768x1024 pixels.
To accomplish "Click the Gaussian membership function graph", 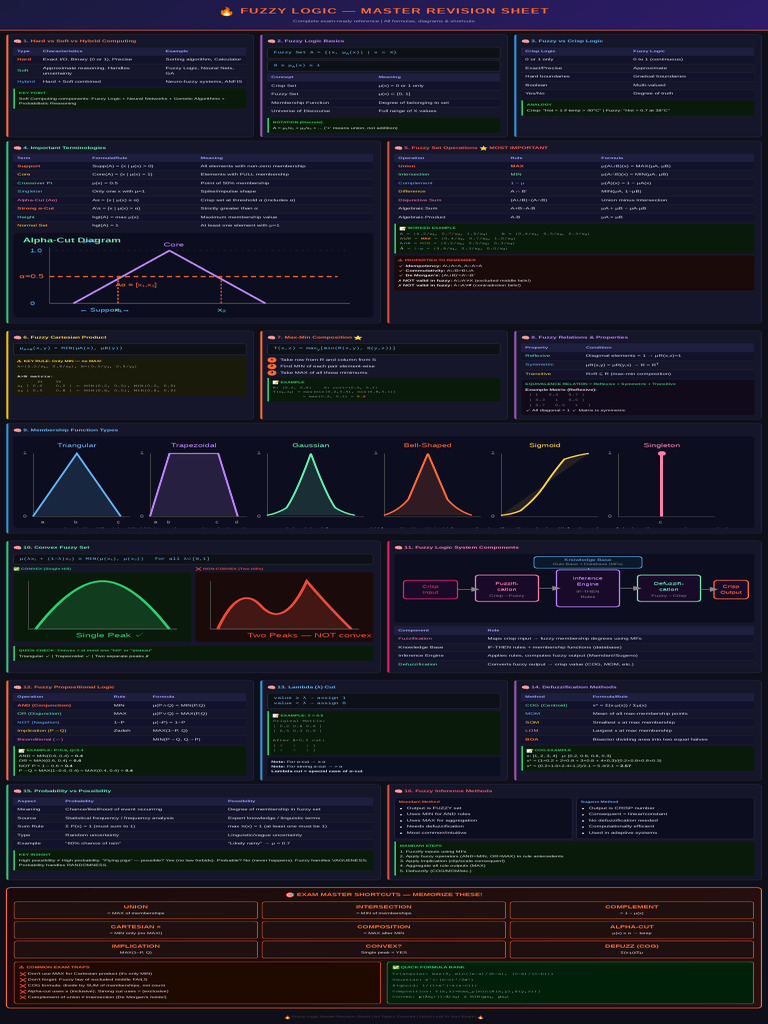I will point(310,483).
